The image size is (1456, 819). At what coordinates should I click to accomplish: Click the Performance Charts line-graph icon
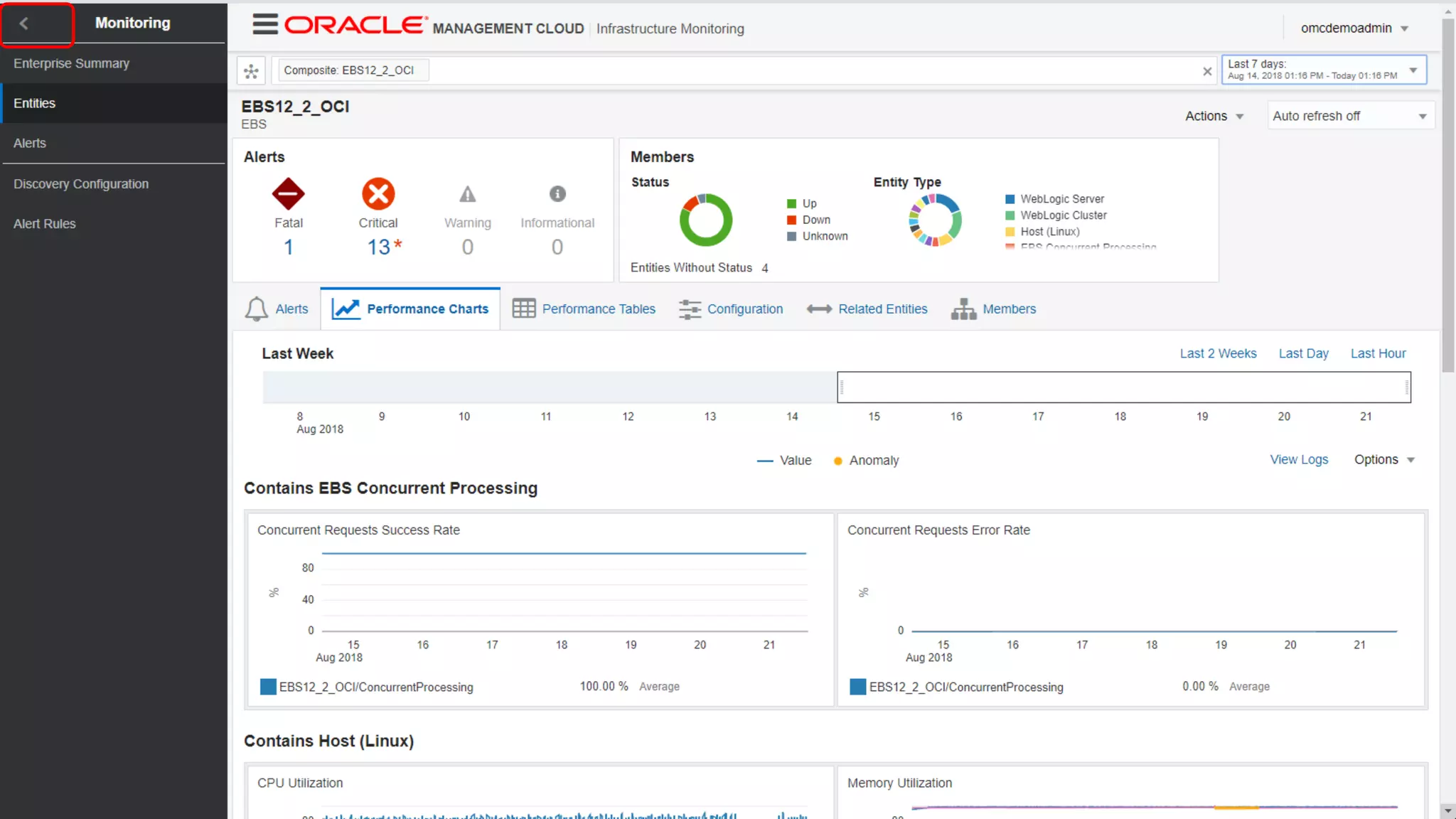pyautogui.click(x=346, y=309)
